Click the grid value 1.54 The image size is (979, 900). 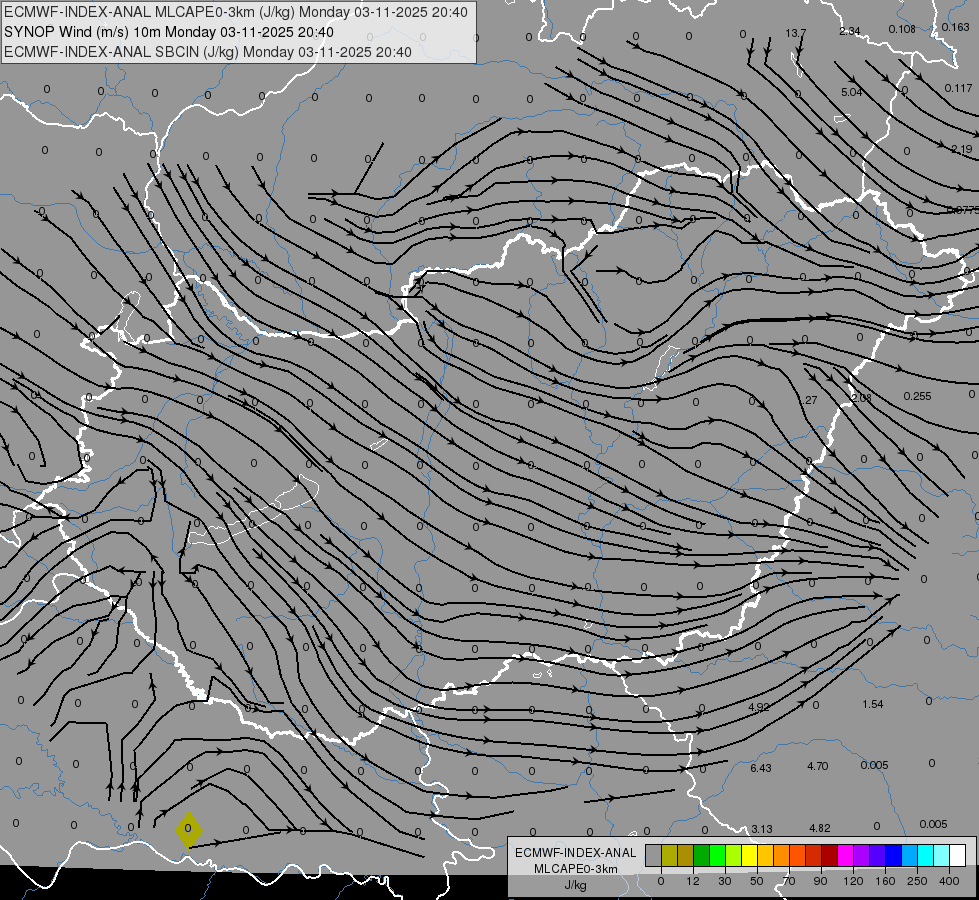point(873,705)
